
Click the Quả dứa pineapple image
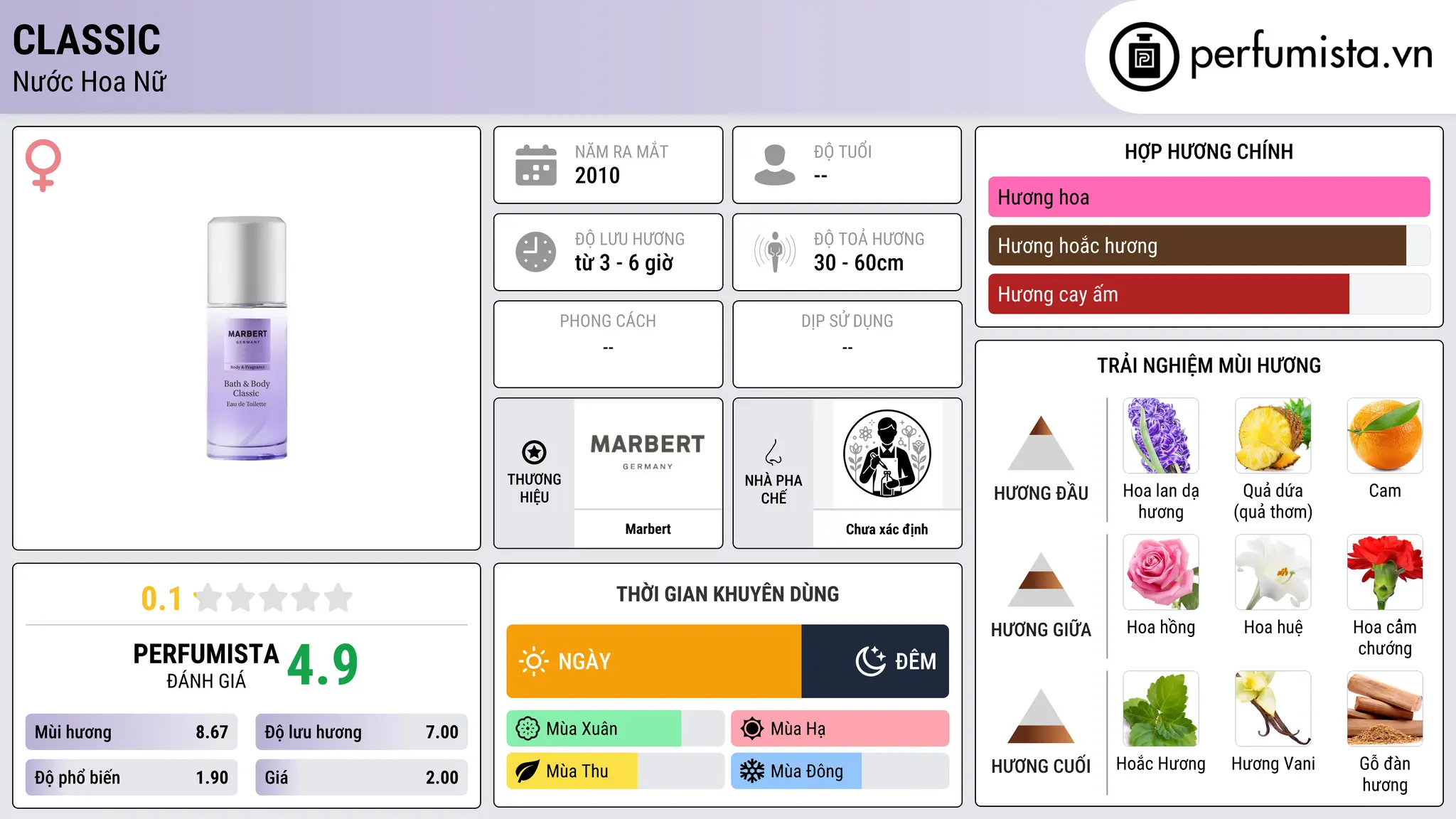tap(1273, 436)
